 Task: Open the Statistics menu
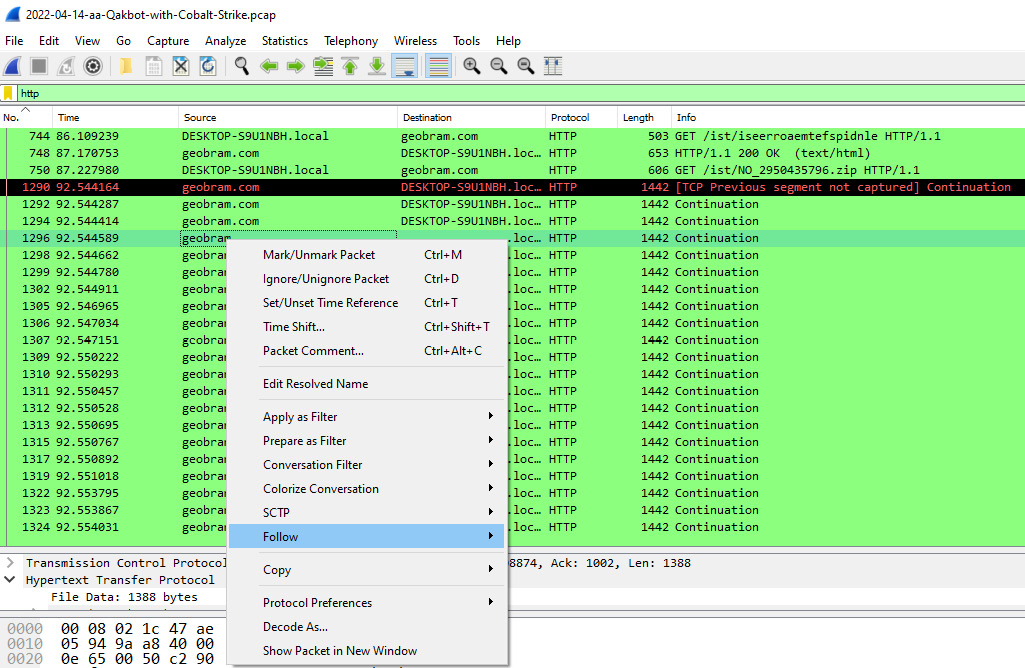[x=285, y=41]
